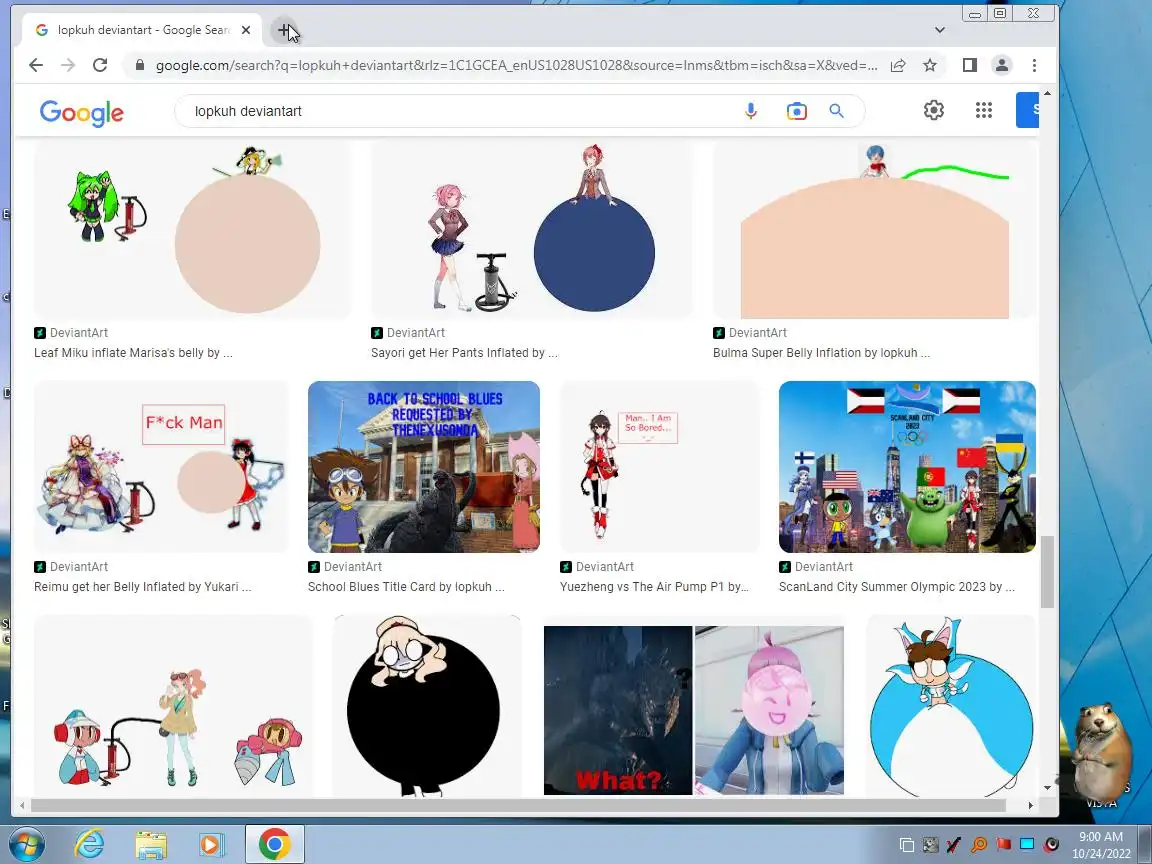Viewport: 1152px width, 864px height.
Task: Bookmark this page with the star
Action: (930, 65)
